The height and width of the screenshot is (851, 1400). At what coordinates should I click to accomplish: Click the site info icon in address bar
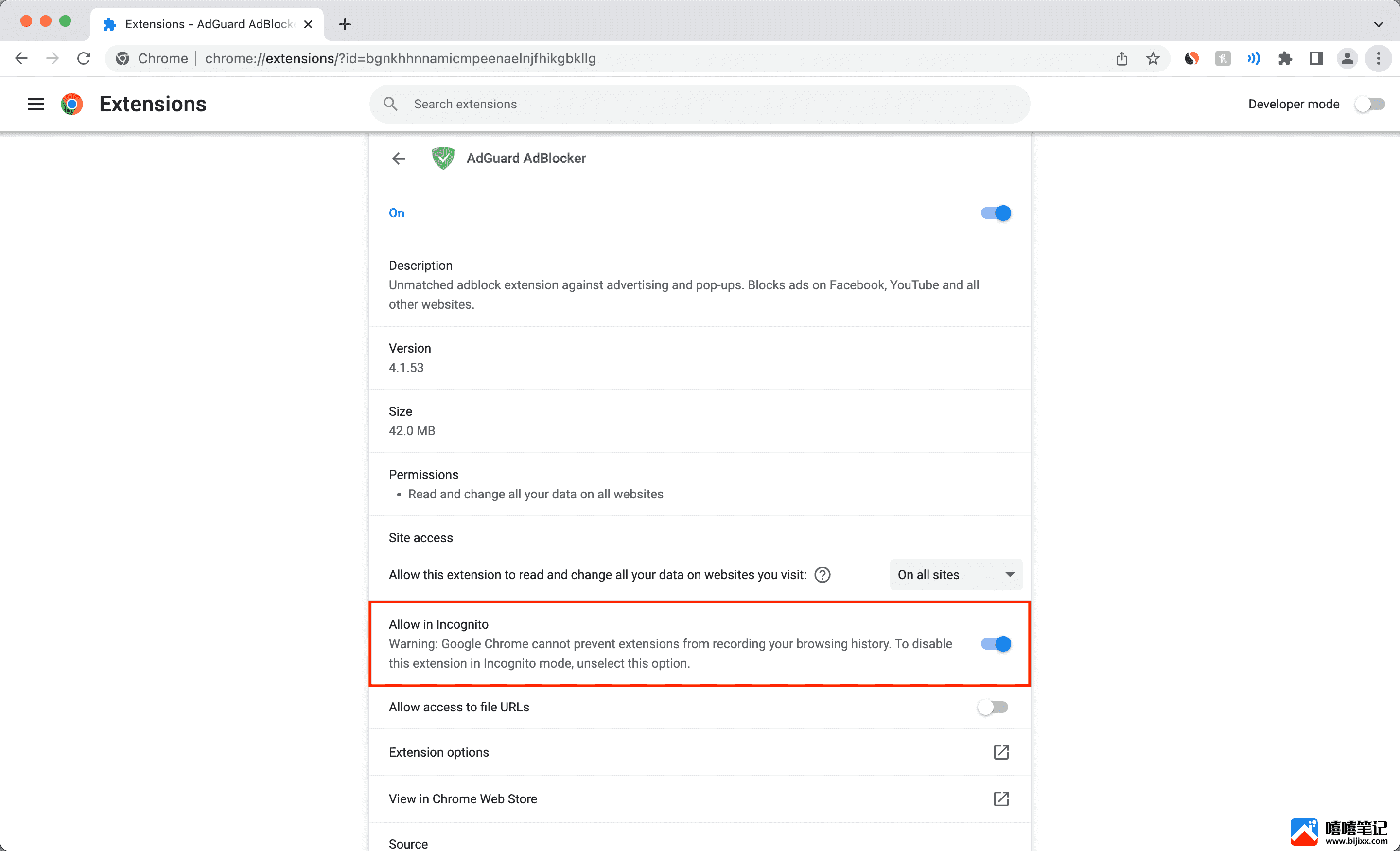click(122, 58)
